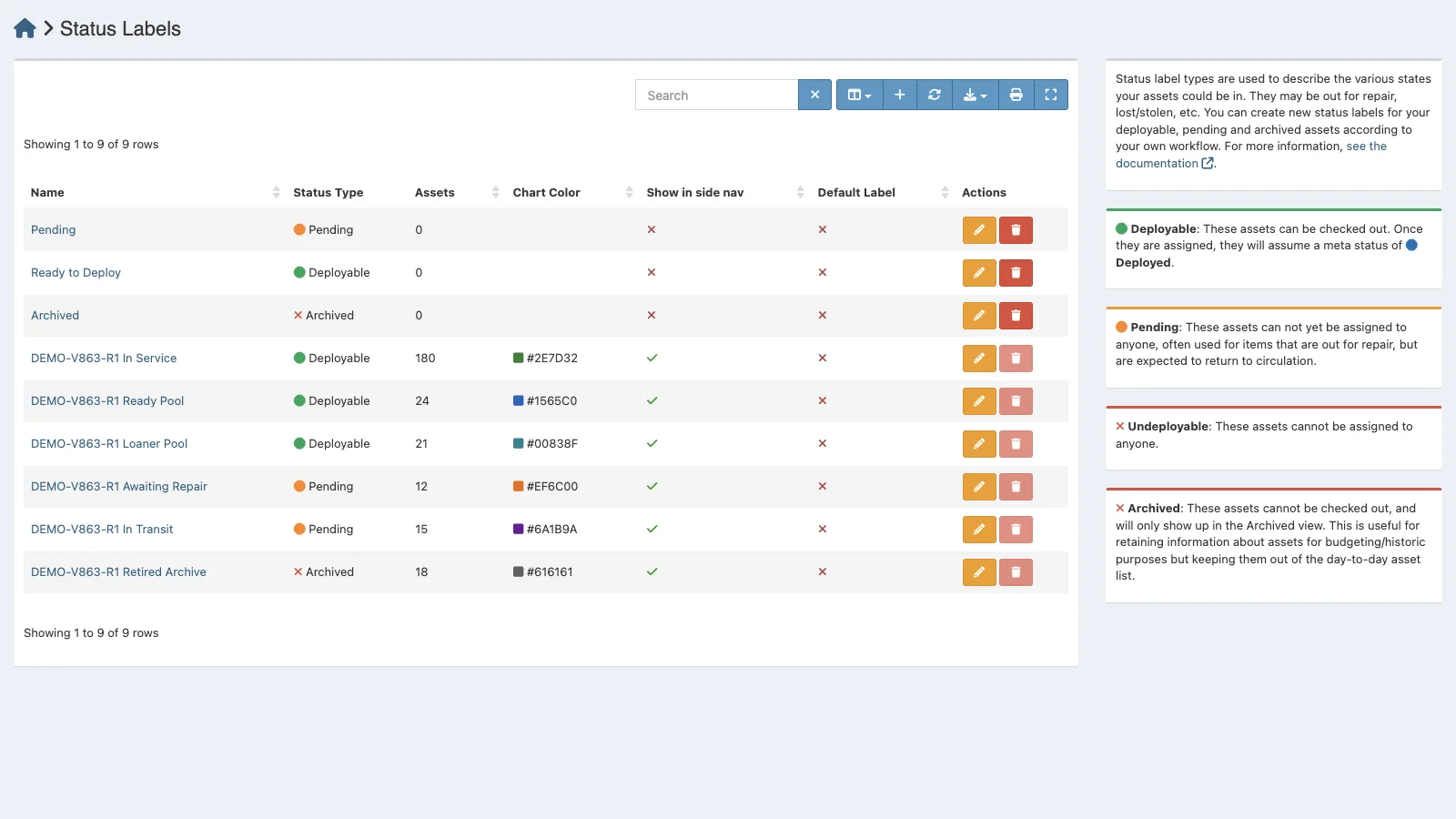Open the export data dropdown
Viewport: 1456px width, 819px height.
[975, 95]
